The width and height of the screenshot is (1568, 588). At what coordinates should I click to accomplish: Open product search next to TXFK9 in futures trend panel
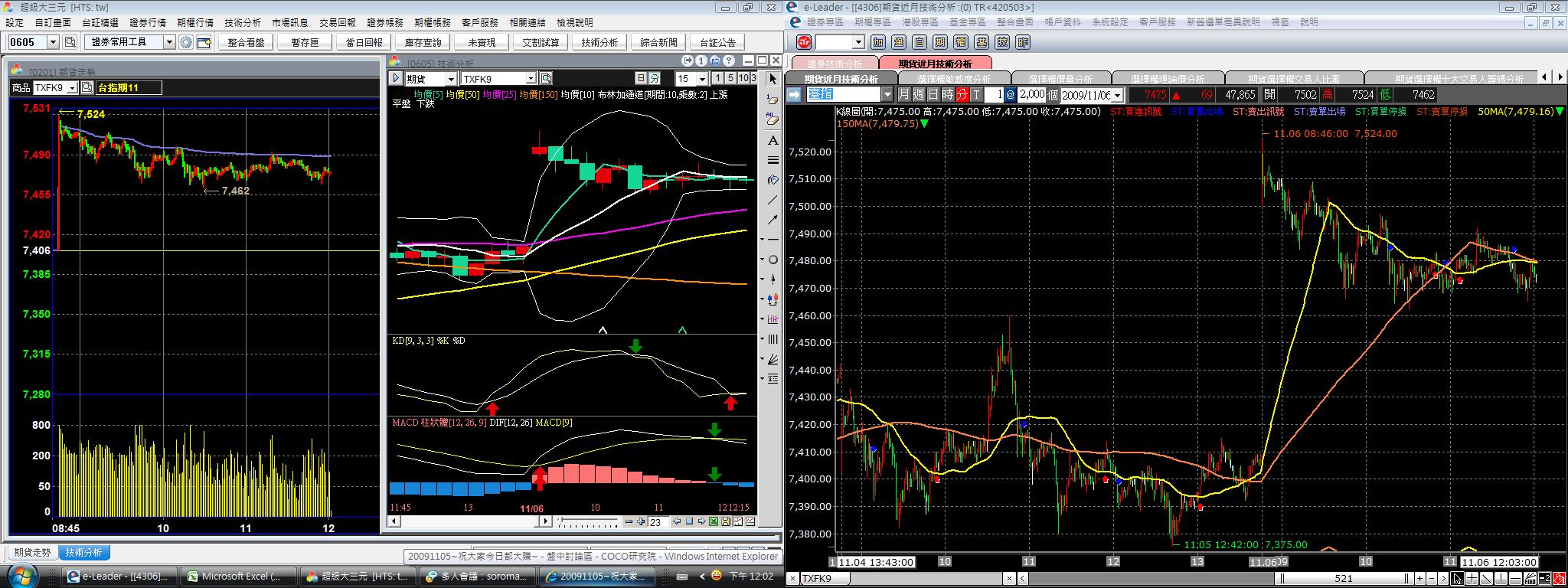pyautogui.click(x=87, y=88)
